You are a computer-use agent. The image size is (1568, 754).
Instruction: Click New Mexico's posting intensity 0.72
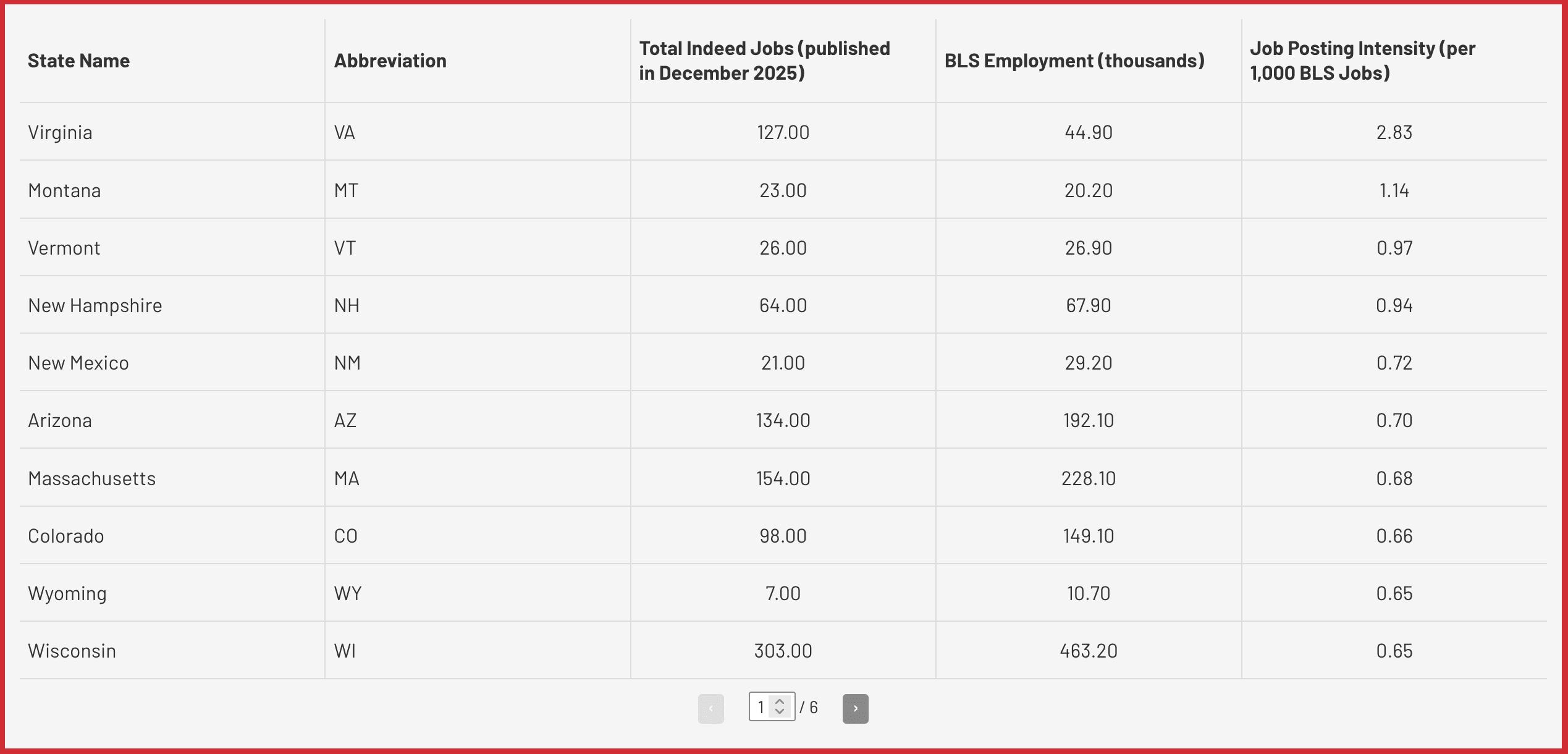[x=1394, y=363]
